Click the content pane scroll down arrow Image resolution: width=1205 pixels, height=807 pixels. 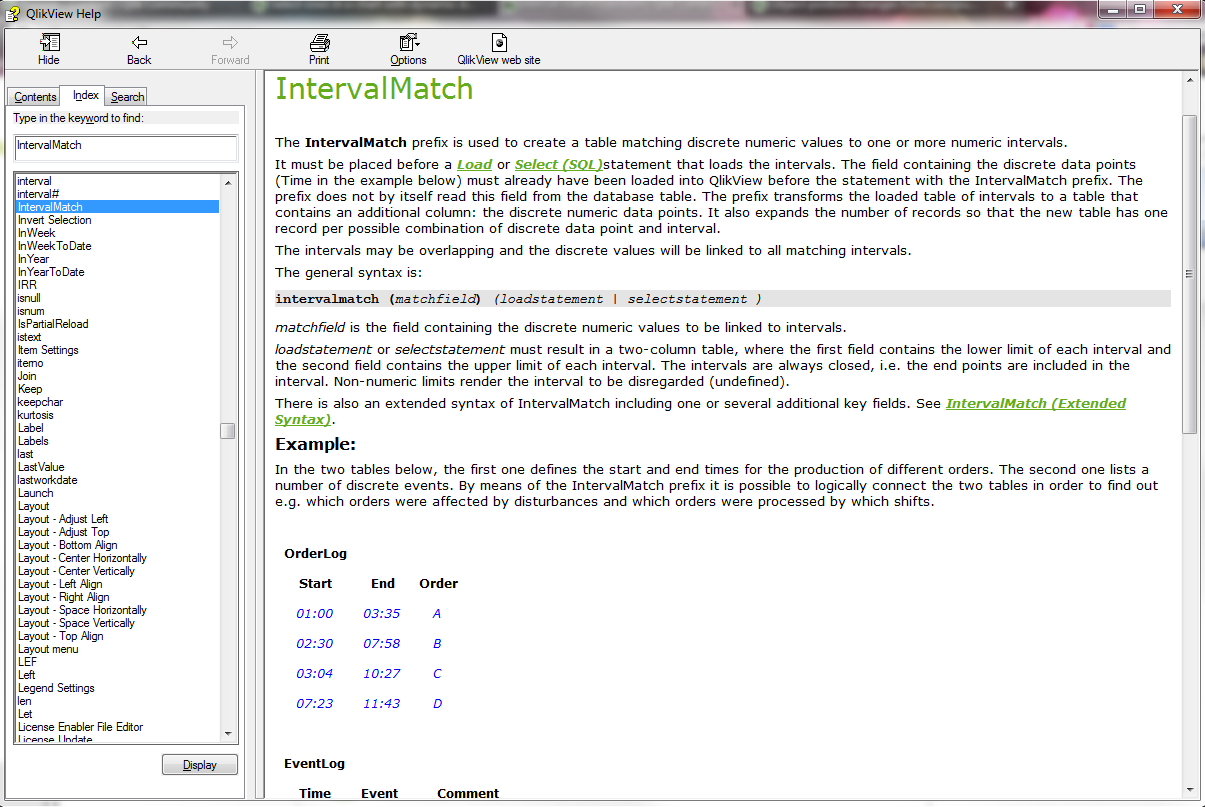1190,792
